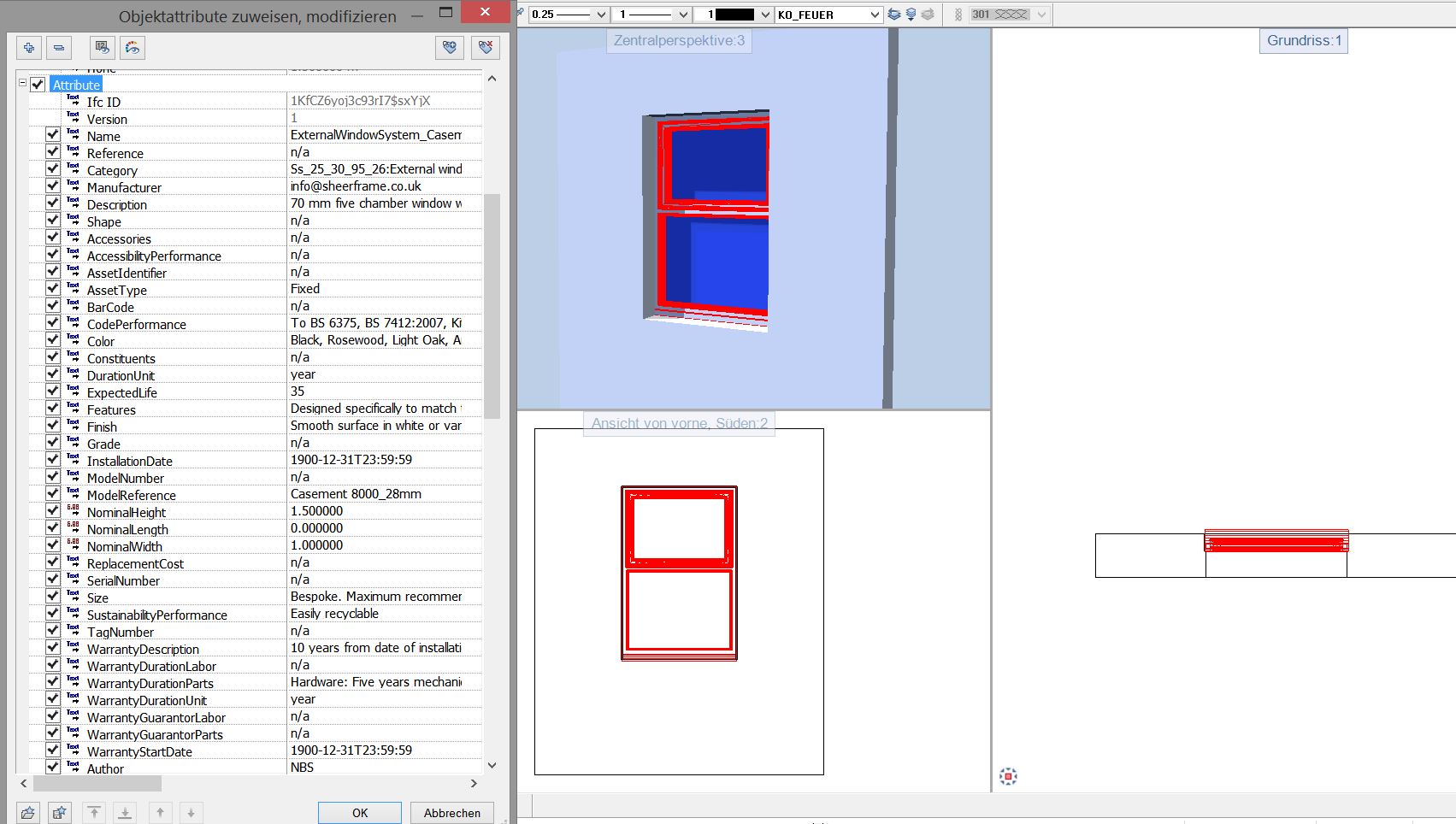
Task: Save favorite with the disk-star icon
Action: (59, 813)
